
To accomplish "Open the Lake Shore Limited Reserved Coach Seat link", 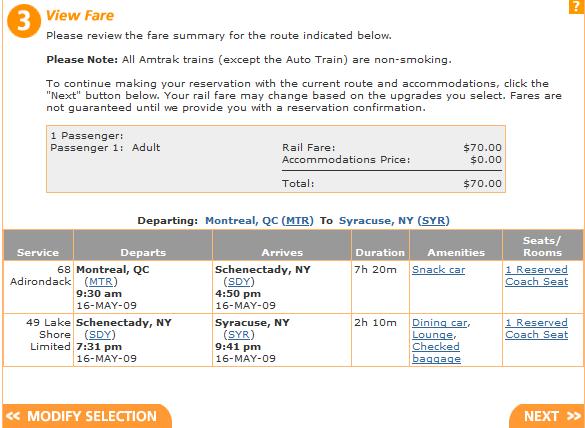I will (536, 328).
